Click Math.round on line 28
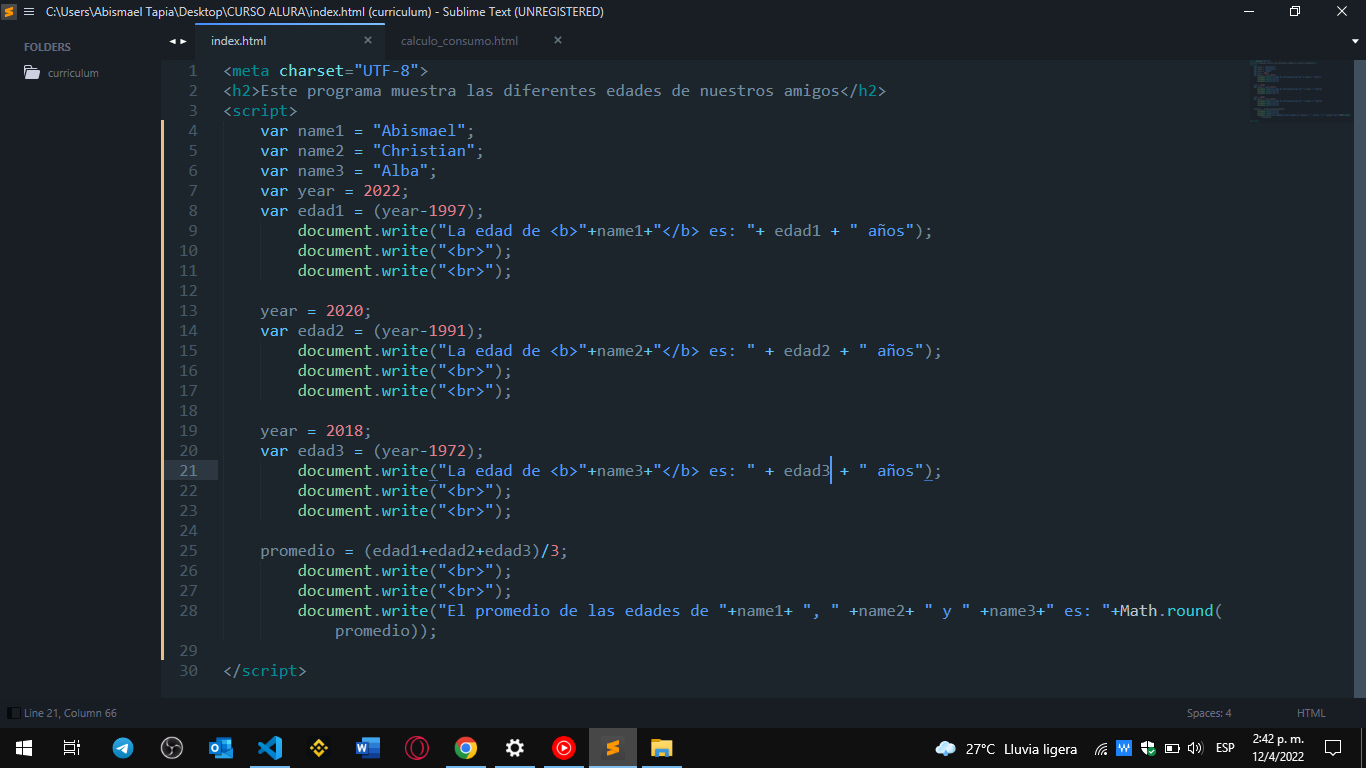This screenshot has width=1366, height=768. pyautogui.click(x=1166, y=611)
